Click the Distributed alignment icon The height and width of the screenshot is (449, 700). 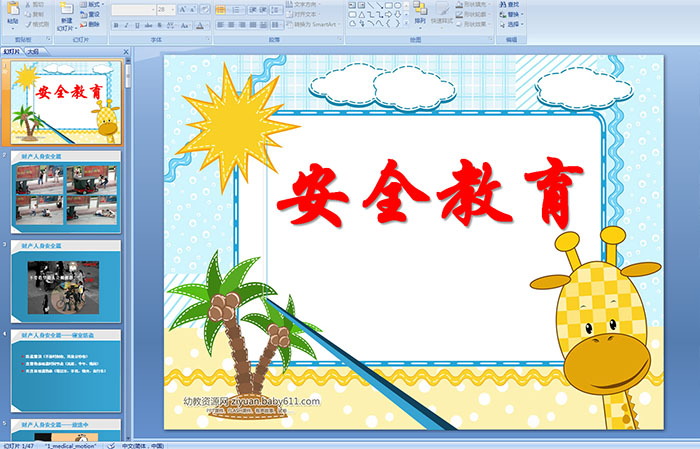coord(263,25)
